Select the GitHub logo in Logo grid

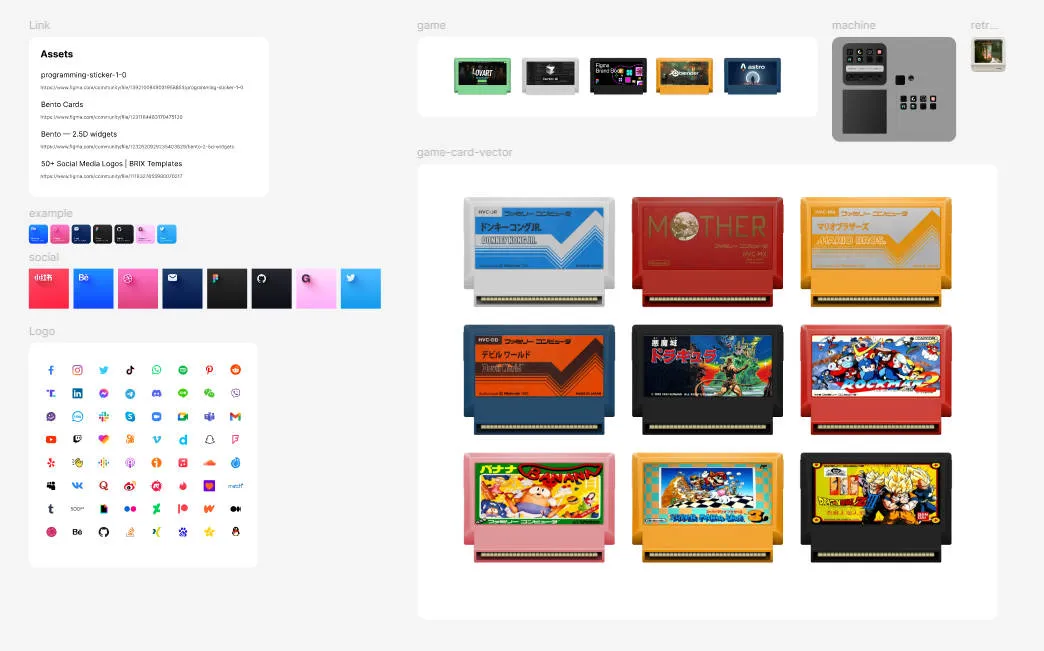[x=104, y=532]
